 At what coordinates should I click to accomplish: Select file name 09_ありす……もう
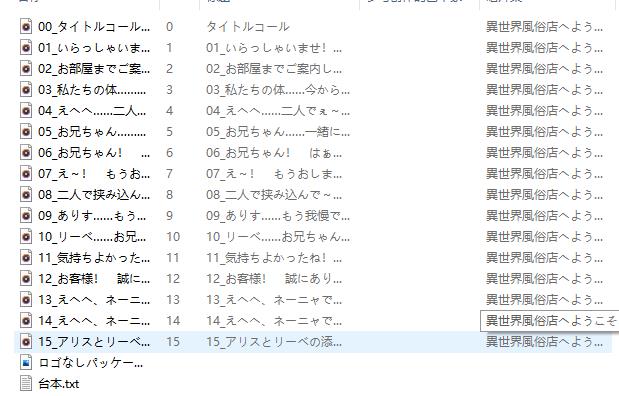coord(92,216)
